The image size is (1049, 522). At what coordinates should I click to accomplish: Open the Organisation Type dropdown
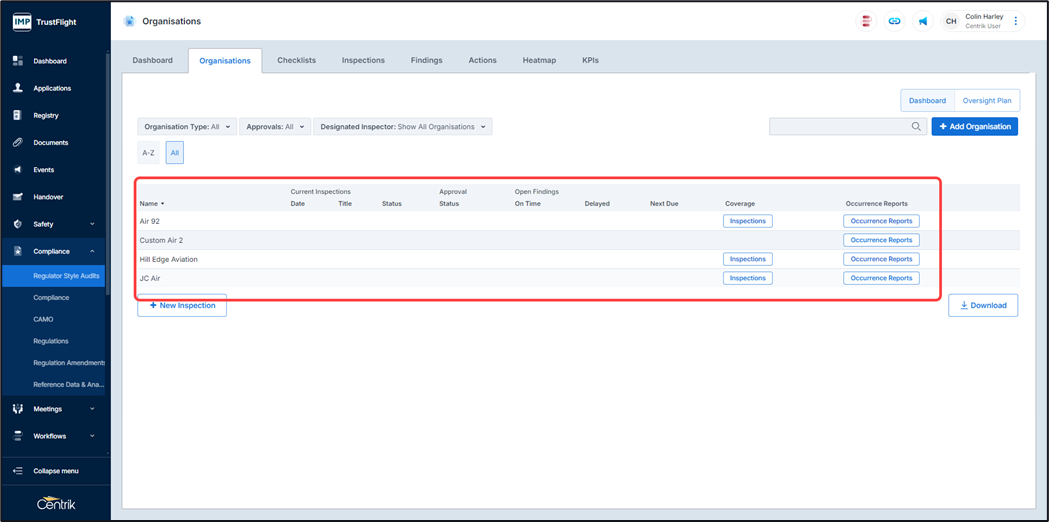click(187, 127)
